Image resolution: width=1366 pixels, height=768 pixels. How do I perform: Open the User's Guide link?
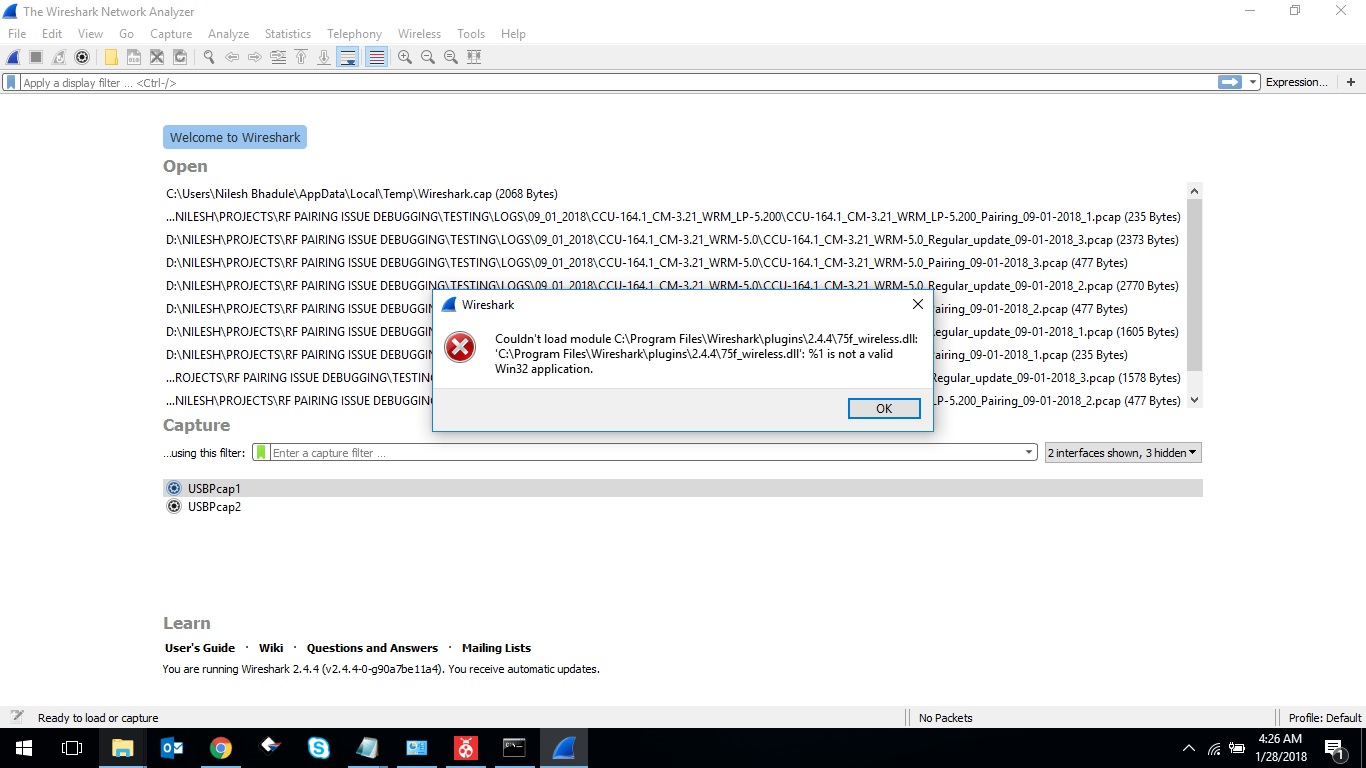[x=200, y=648]
